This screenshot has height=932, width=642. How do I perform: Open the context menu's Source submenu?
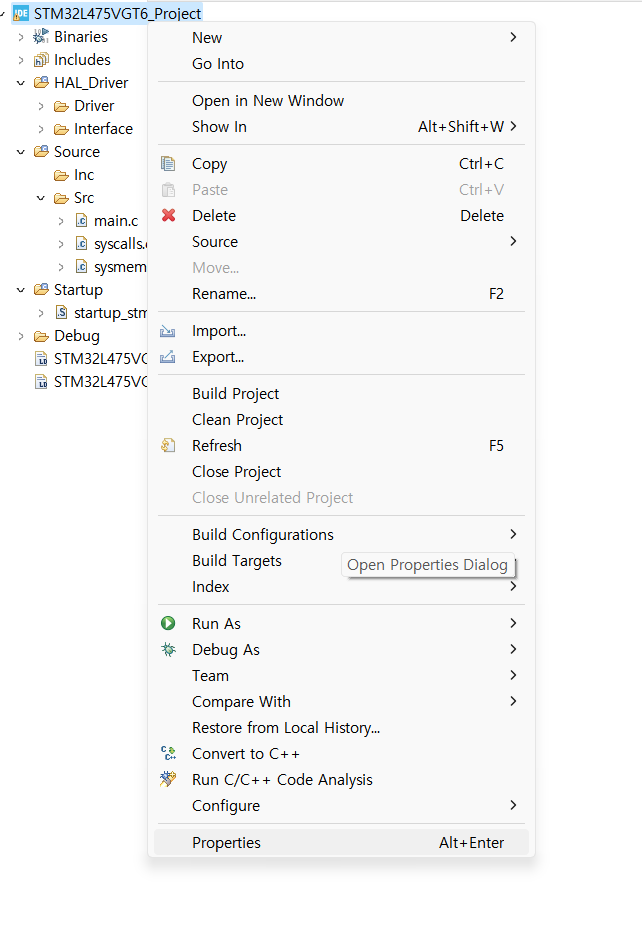coord(341,241)
